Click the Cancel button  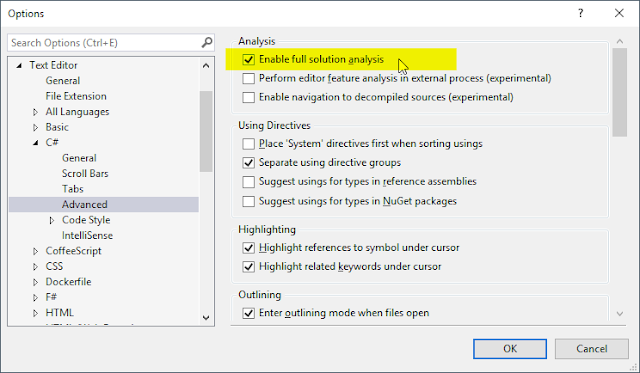coord(591,349)
